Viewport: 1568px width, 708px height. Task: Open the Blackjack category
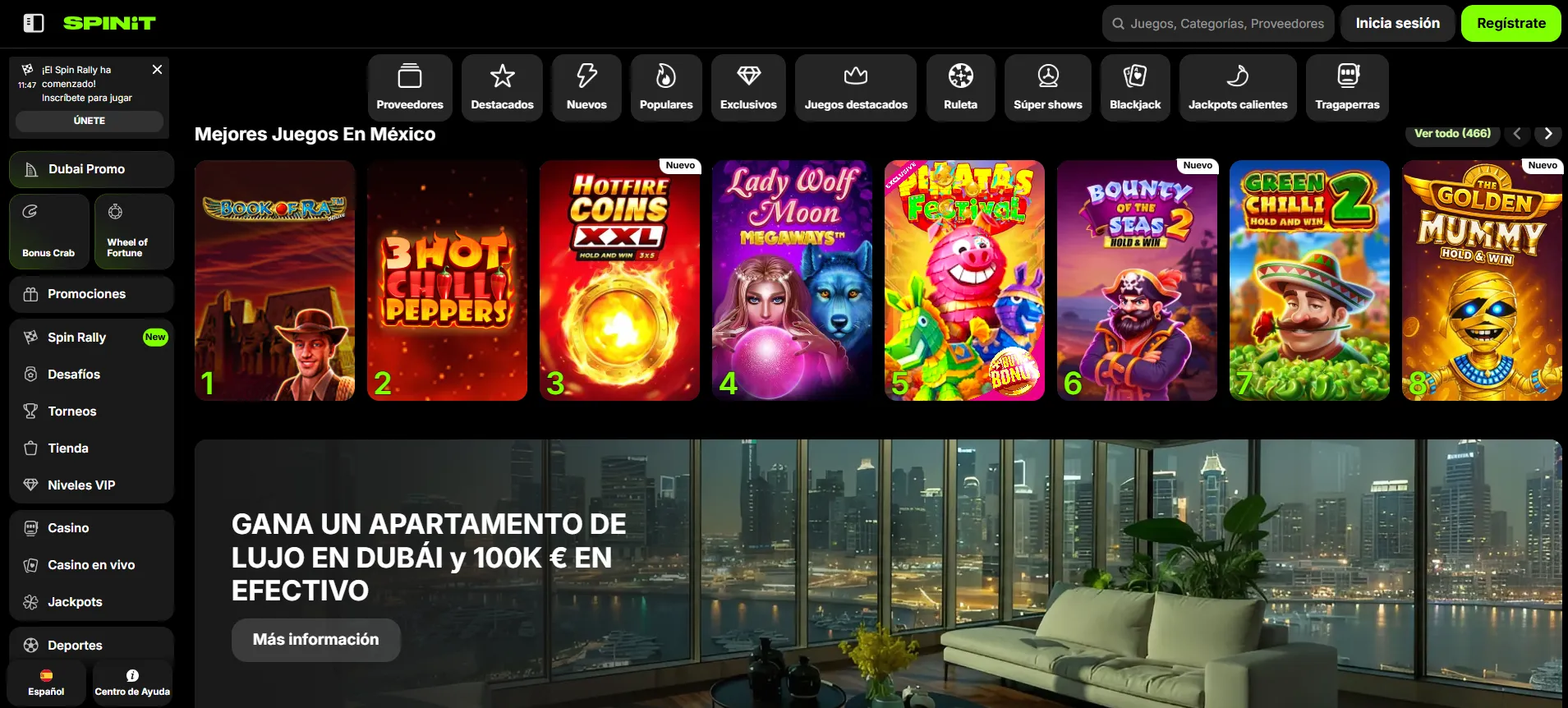pyautogui.click(x=1135, y=88)
